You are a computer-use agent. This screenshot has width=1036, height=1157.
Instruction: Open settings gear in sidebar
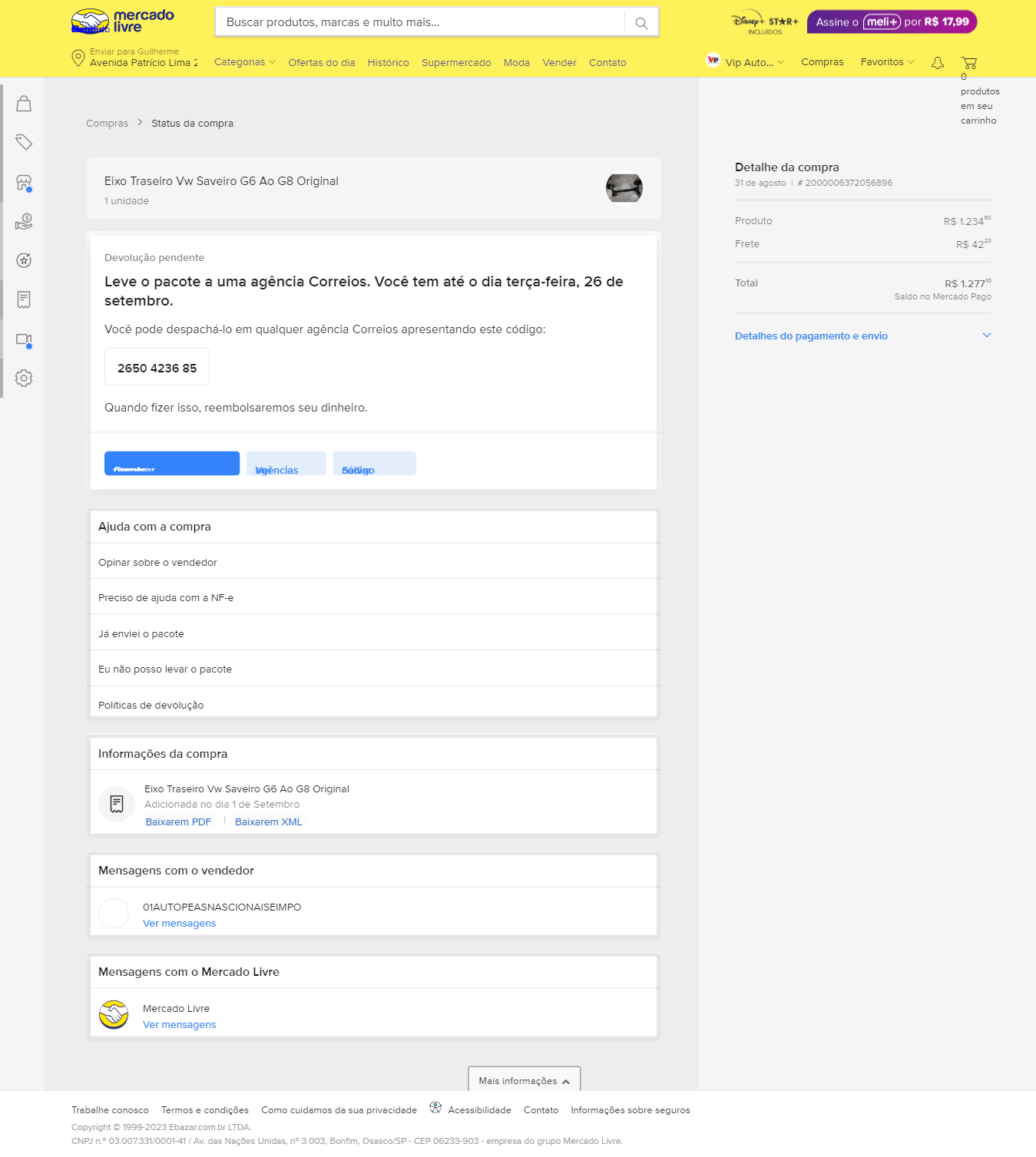(x=24, y=378)
